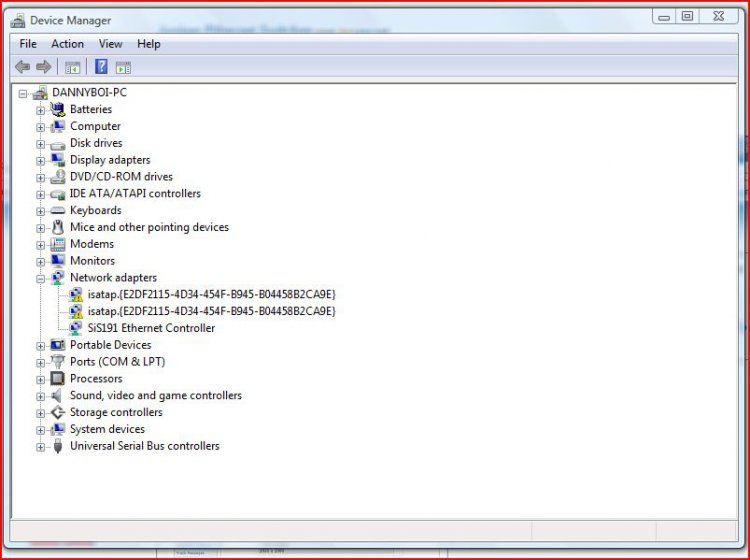Select the Processors label
Viewport: 750px width, 560px height.
pyautogui.click(x=96, y=379)
